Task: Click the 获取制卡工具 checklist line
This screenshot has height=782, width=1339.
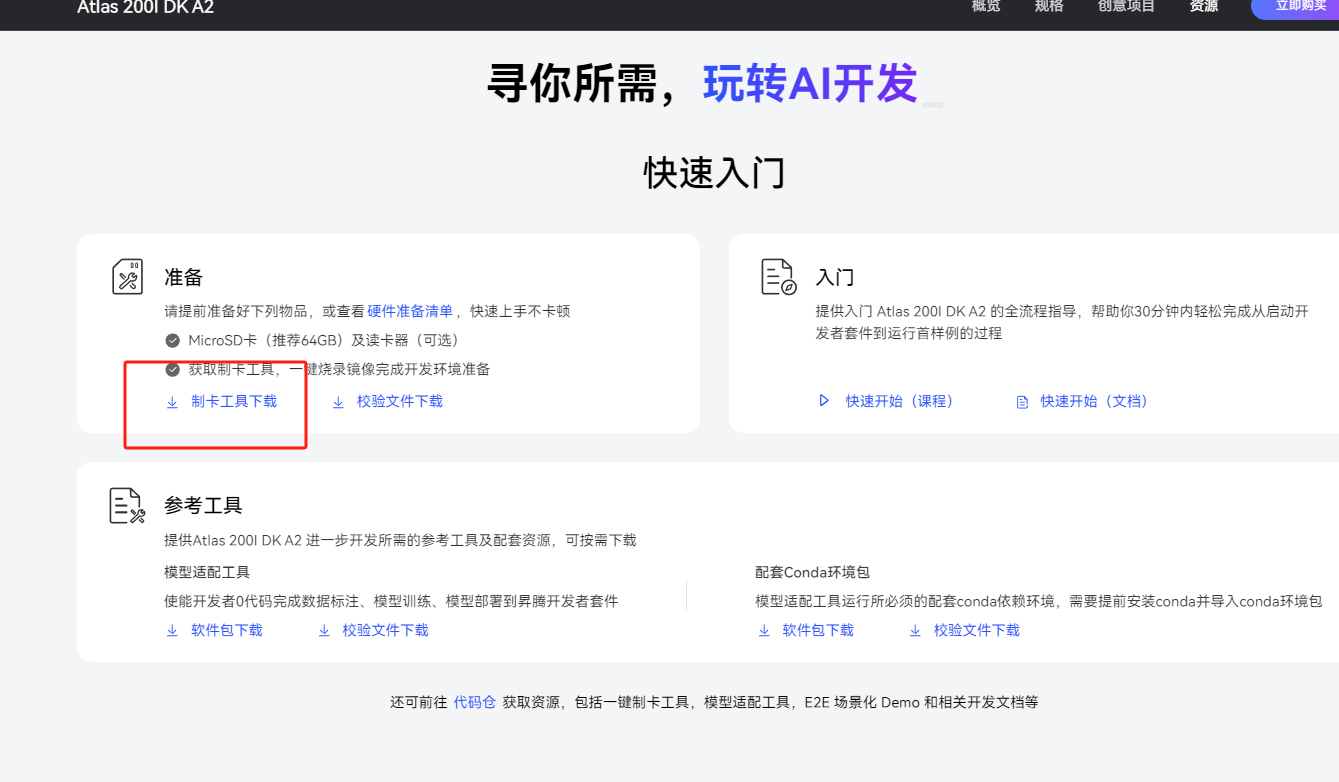Action: (339, 370)
